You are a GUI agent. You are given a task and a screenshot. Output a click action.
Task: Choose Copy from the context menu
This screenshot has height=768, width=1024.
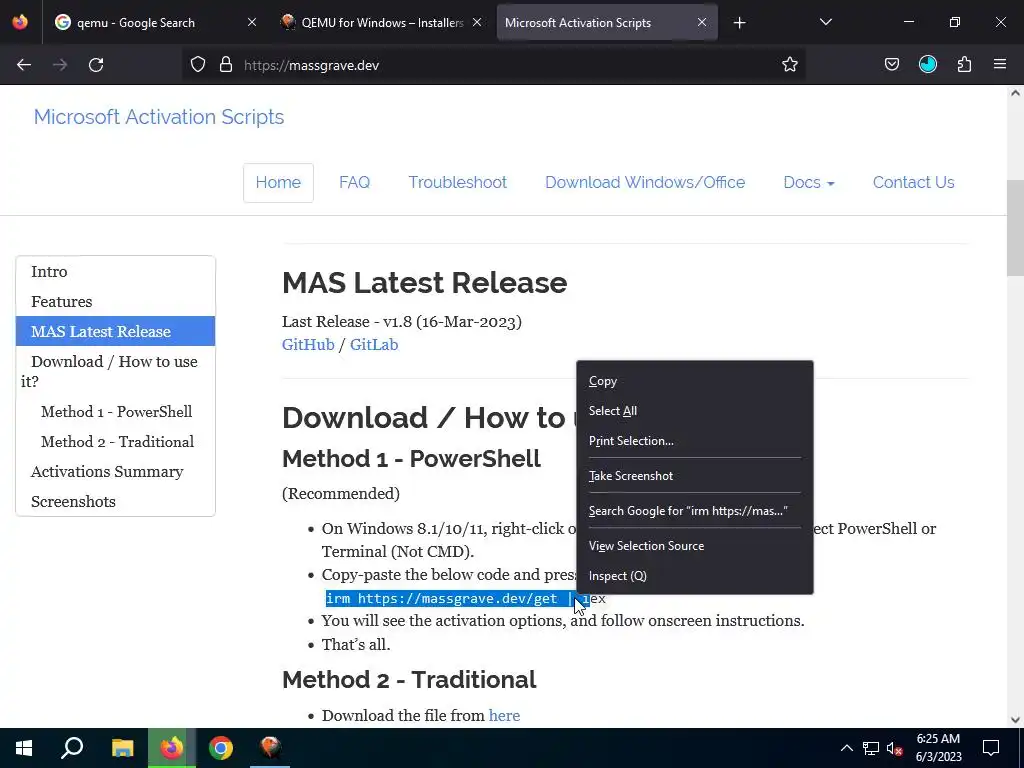[695, 381]
